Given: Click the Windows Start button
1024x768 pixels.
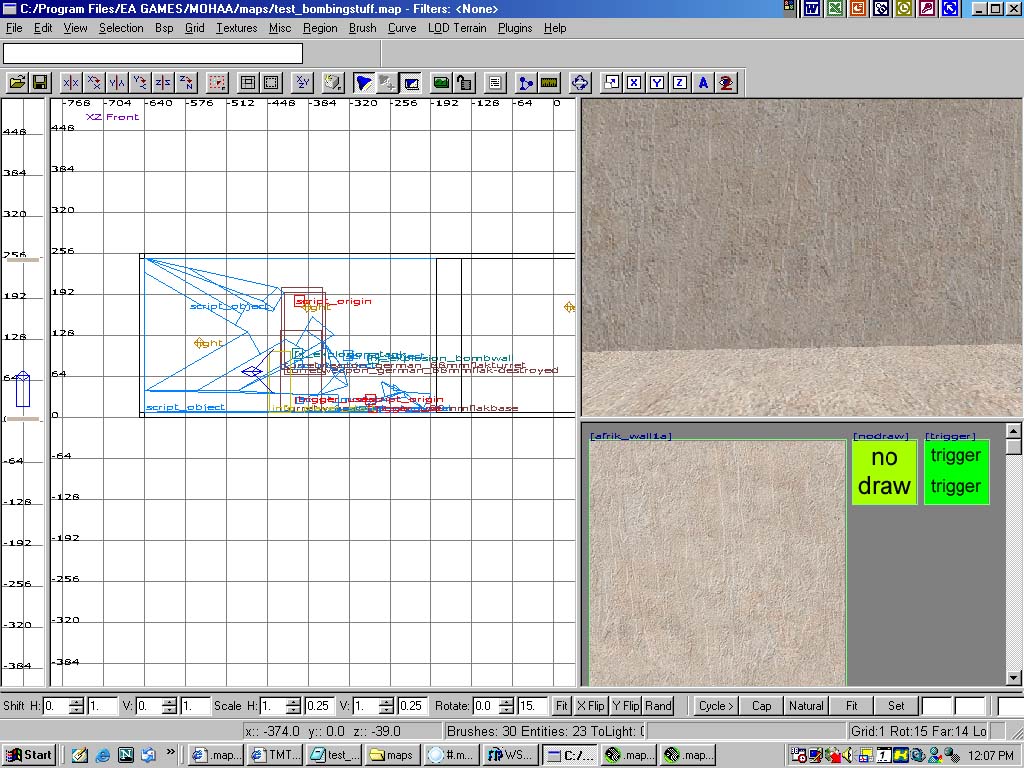Looking at the screenshot, I should point(30,755).
